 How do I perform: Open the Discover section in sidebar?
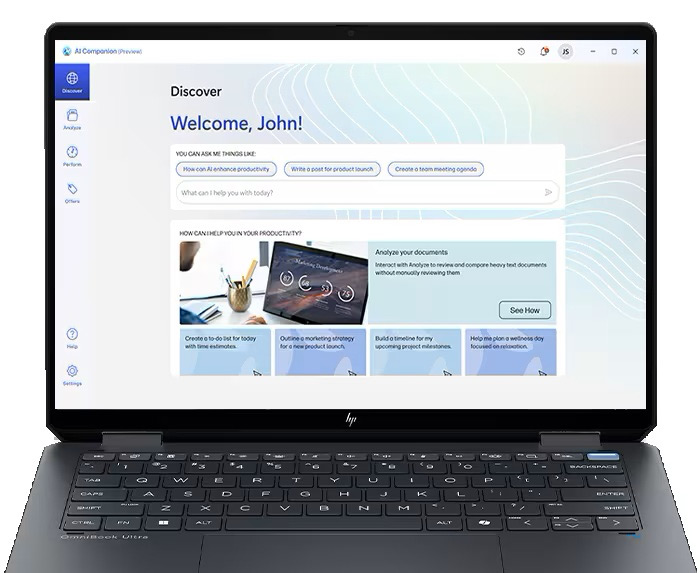[72, 82]
